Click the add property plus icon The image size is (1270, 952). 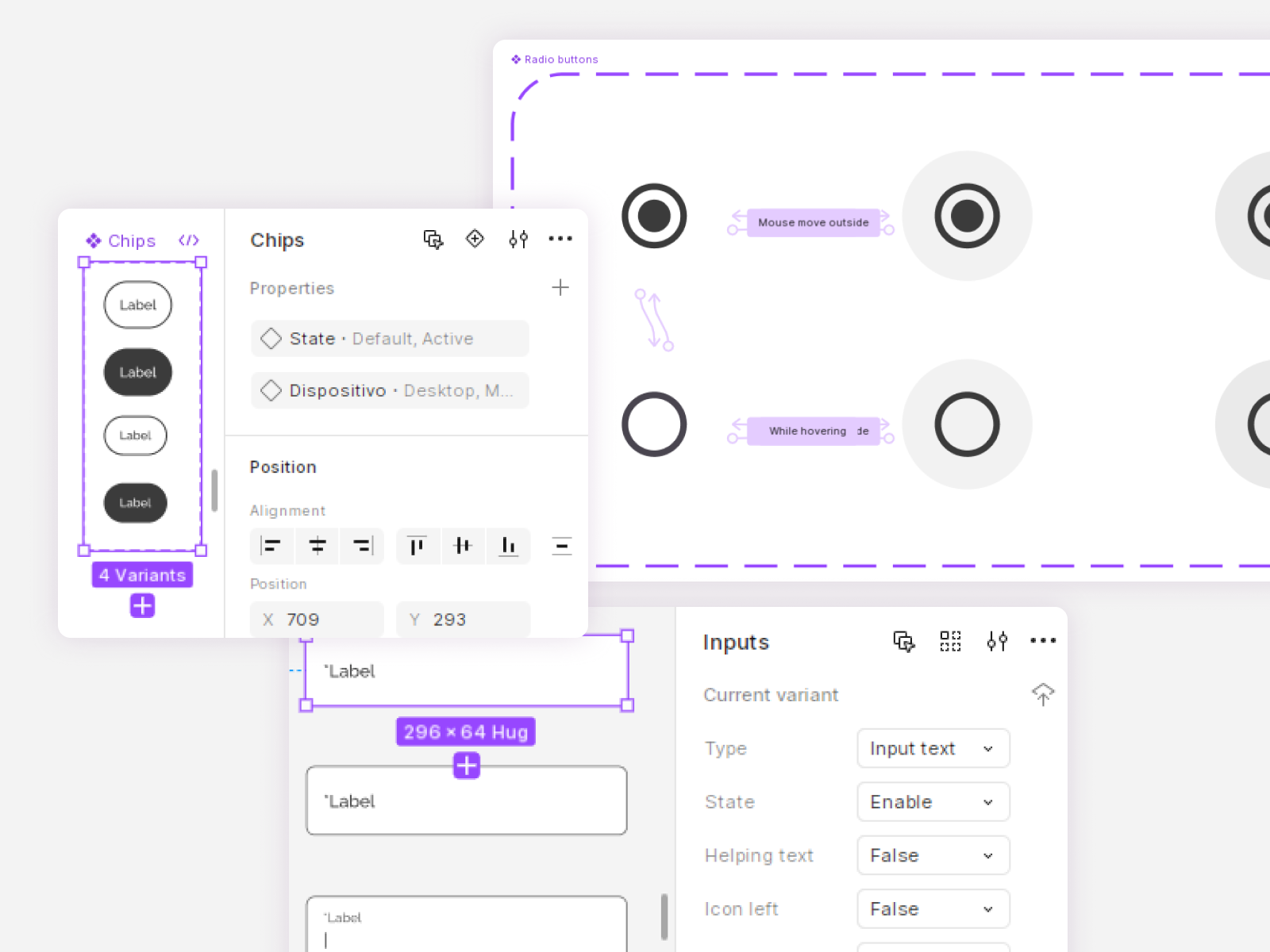pyautogui.click(x=560, y=287)
